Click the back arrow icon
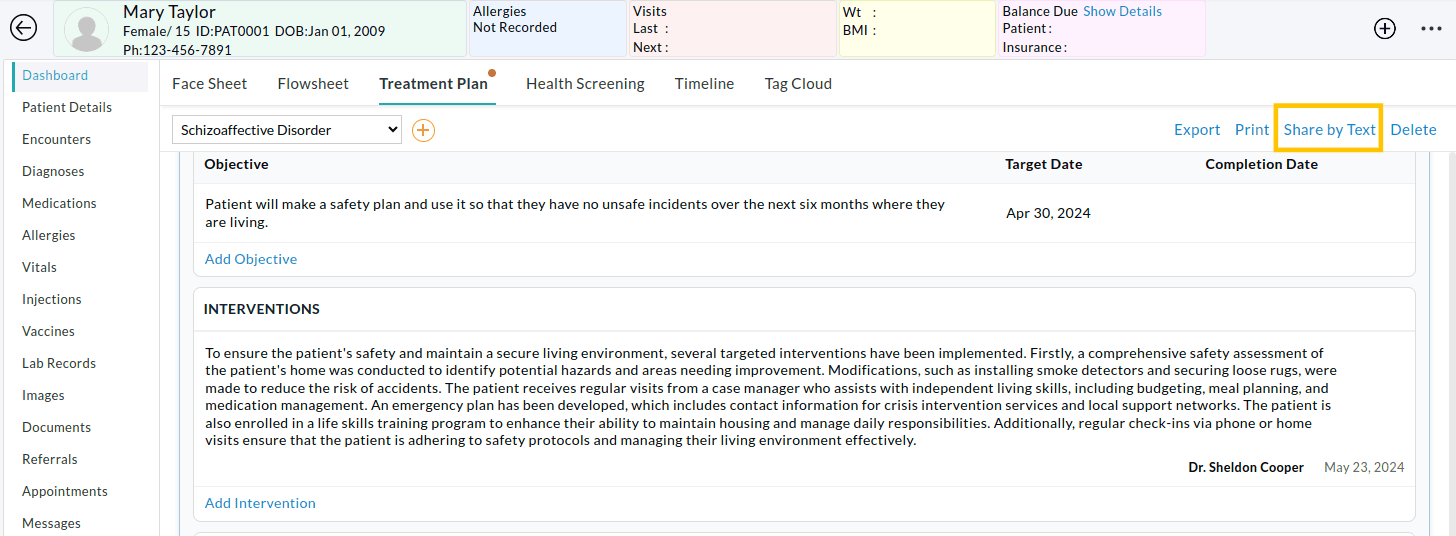1456x536 pixels. (x=23, y=28)
